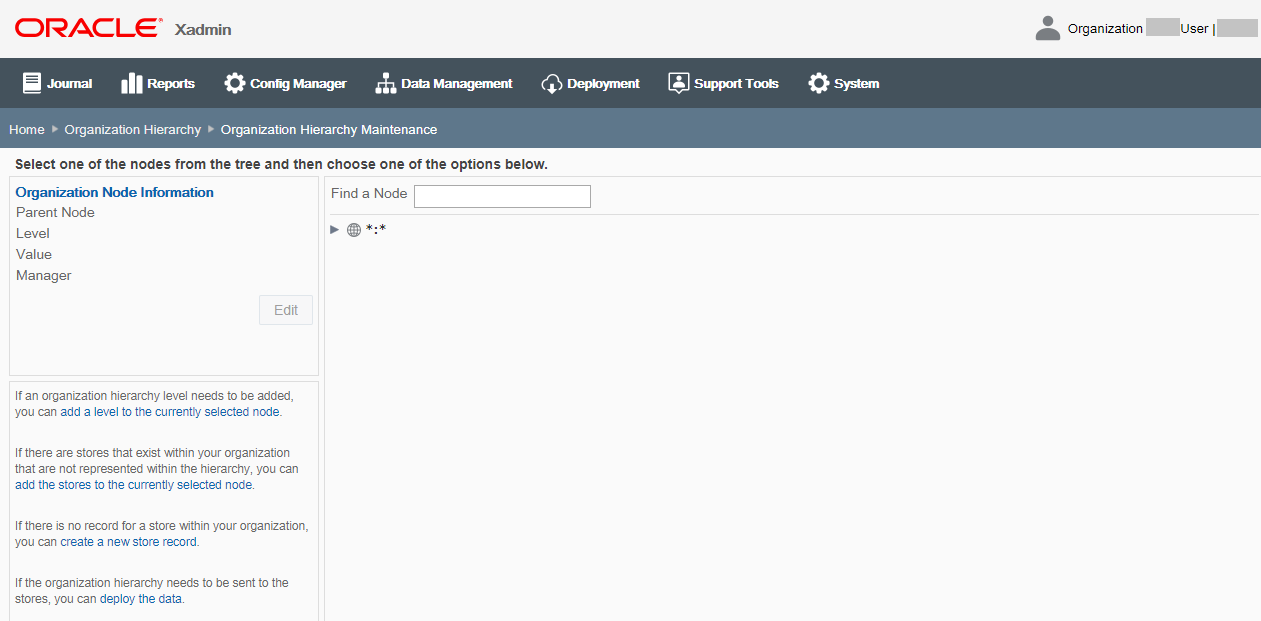
Task: Click the link to create a new store record
Action: tap(128, 541)
